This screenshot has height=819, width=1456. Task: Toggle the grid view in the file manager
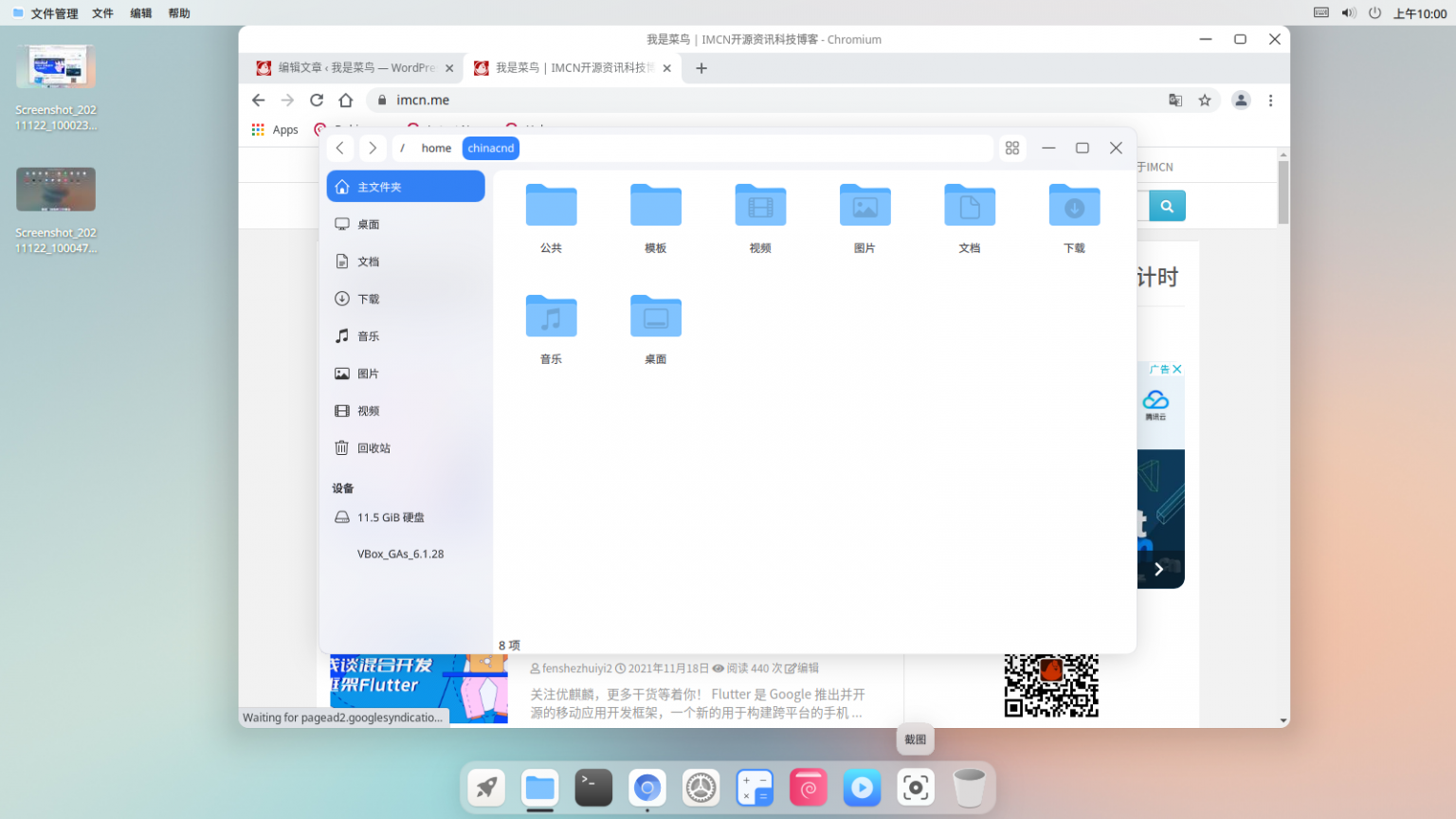coord(1012,148)
